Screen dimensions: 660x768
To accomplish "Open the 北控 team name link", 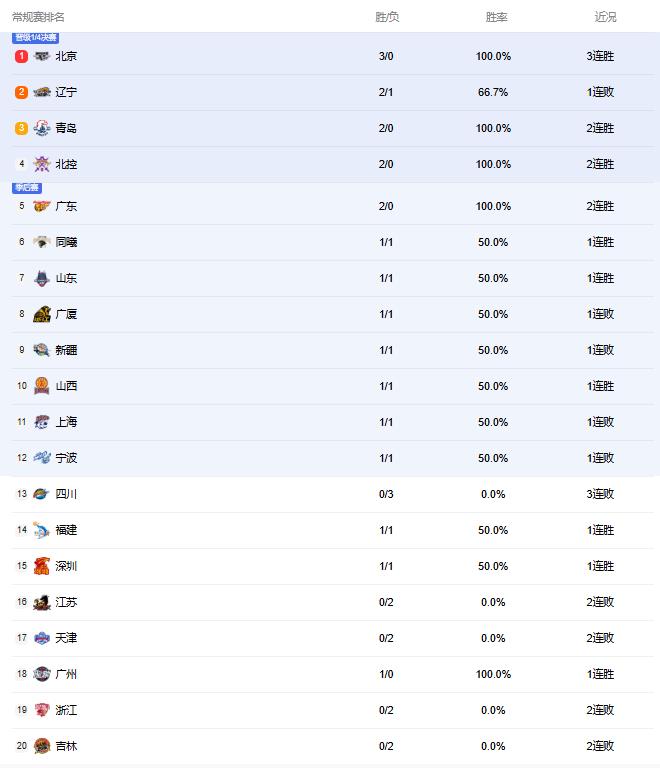I will (x=66, y=164).
